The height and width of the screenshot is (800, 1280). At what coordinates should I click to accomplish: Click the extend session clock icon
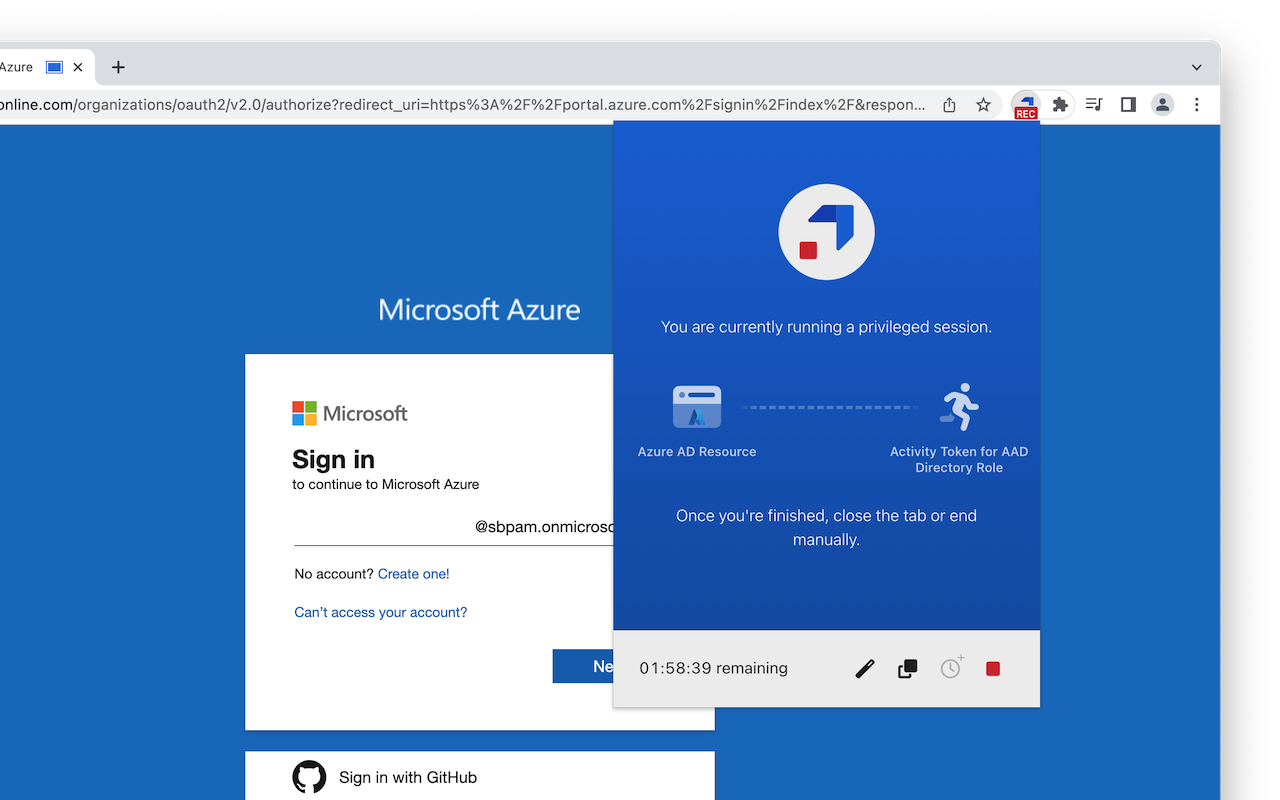pyautogui.click(x=950, y=668)
